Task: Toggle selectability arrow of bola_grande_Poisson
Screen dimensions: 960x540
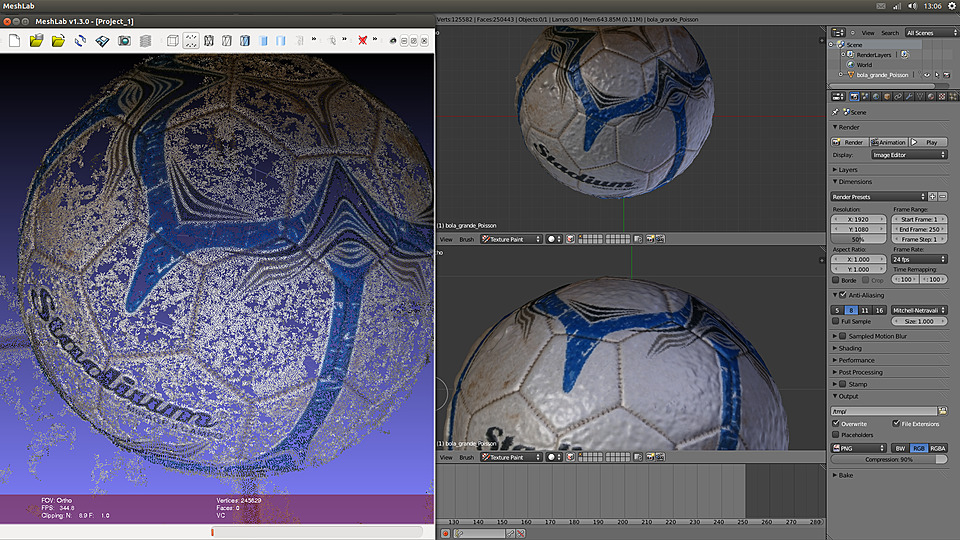Action: click(937, 75)
